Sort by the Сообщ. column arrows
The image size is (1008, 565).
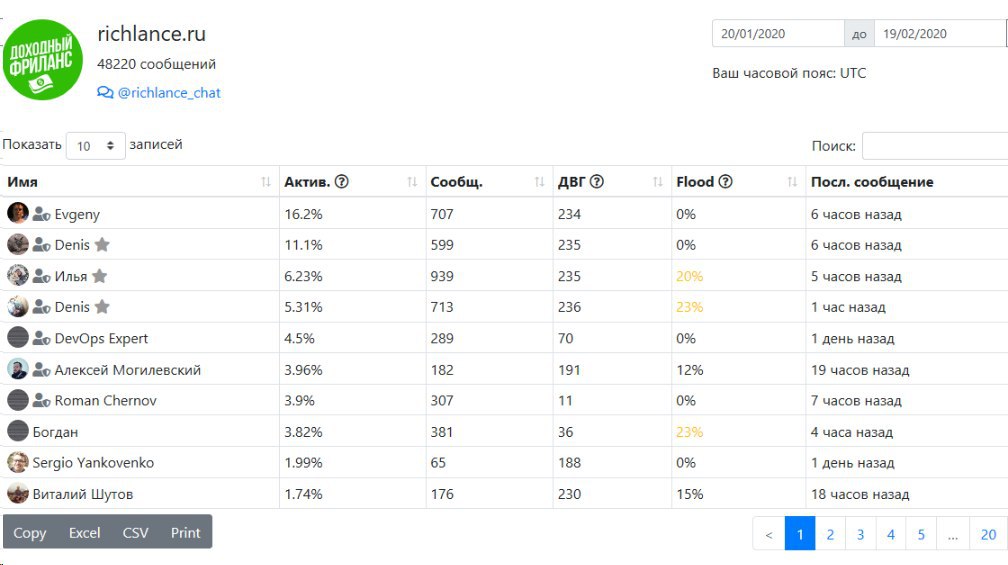[x=539, y=182]
